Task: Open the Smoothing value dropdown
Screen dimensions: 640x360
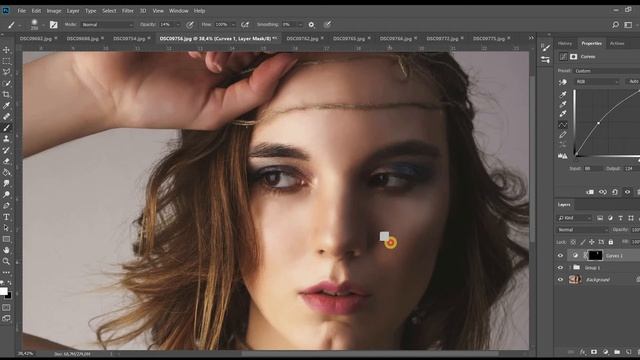Action: (300, 25)
